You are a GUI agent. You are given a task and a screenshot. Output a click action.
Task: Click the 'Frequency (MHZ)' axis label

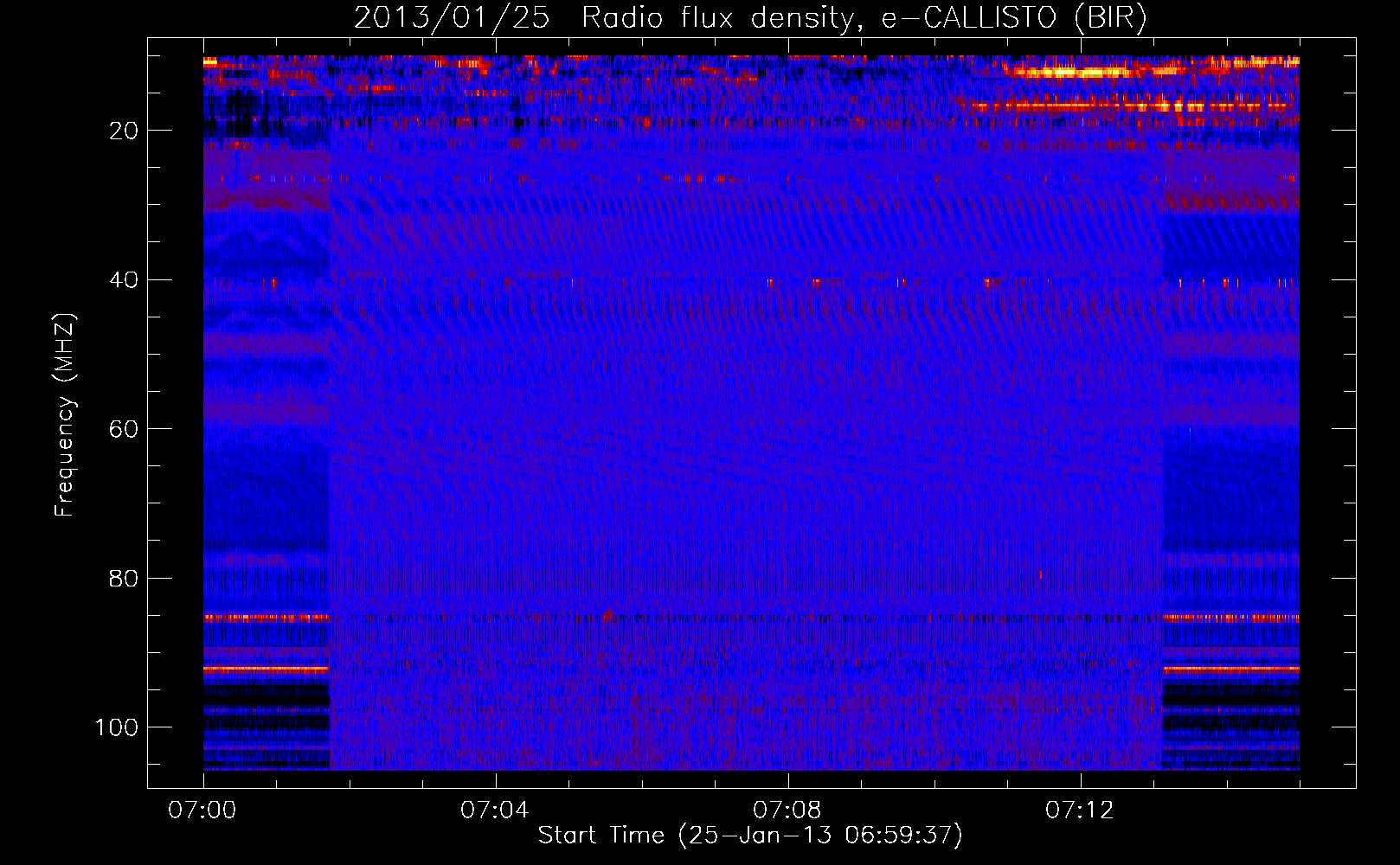click(x=65, y=414)
